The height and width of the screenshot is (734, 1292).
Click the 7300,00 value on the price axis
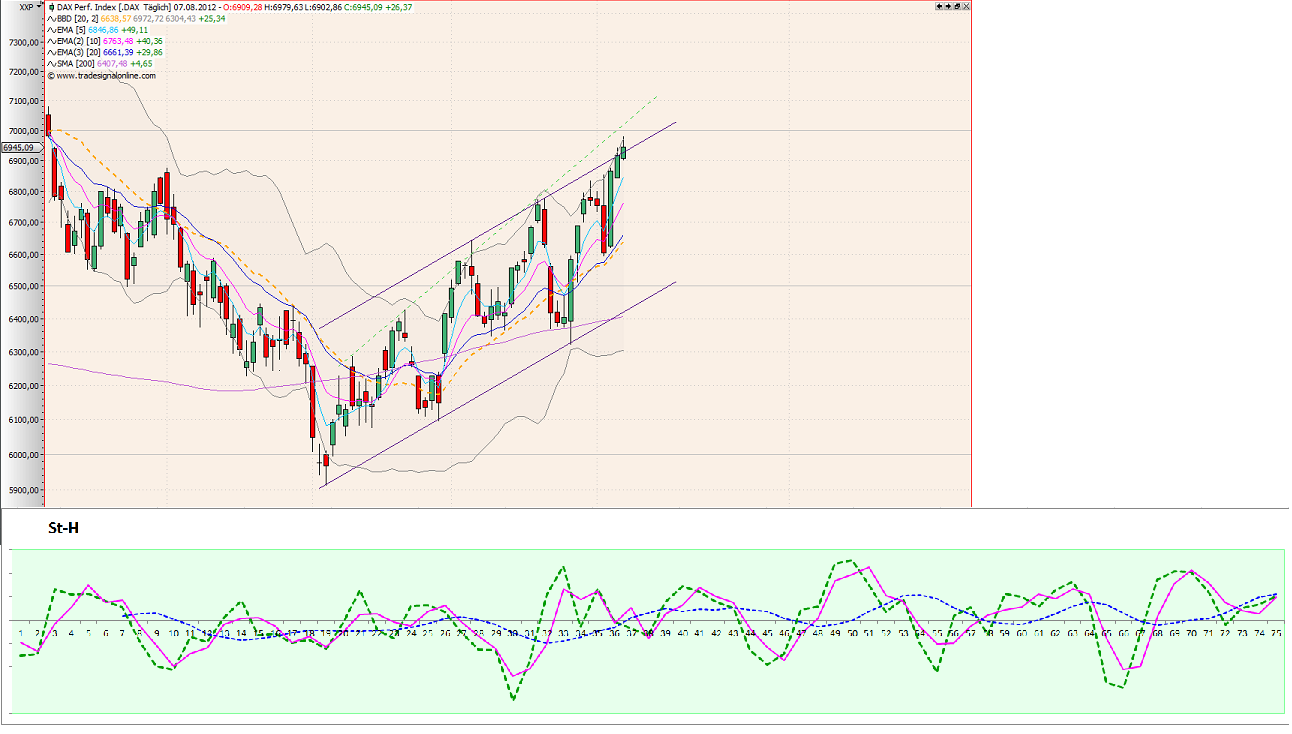coord(22,42)
